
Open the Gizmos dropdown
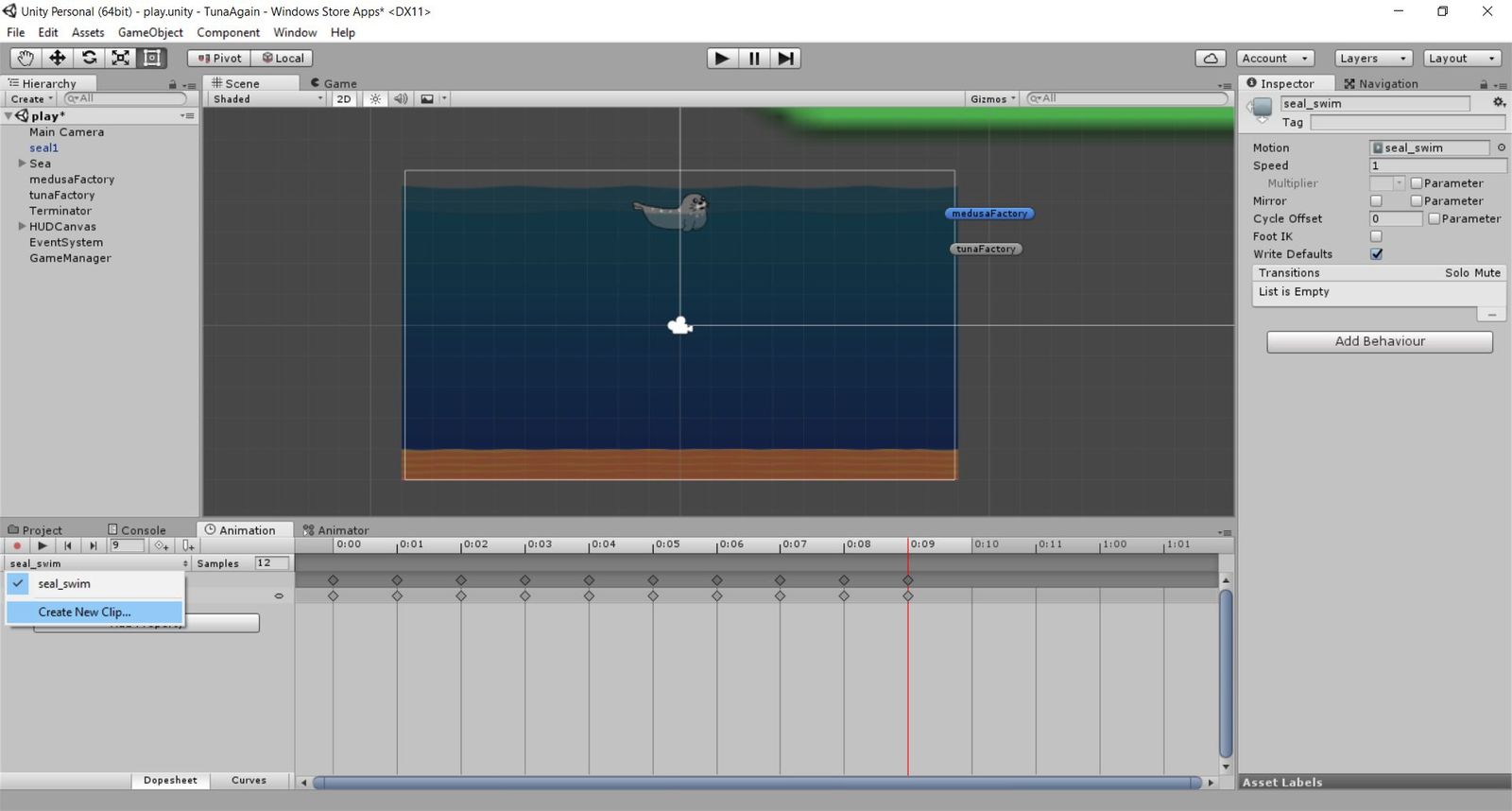tap(993, 98)
